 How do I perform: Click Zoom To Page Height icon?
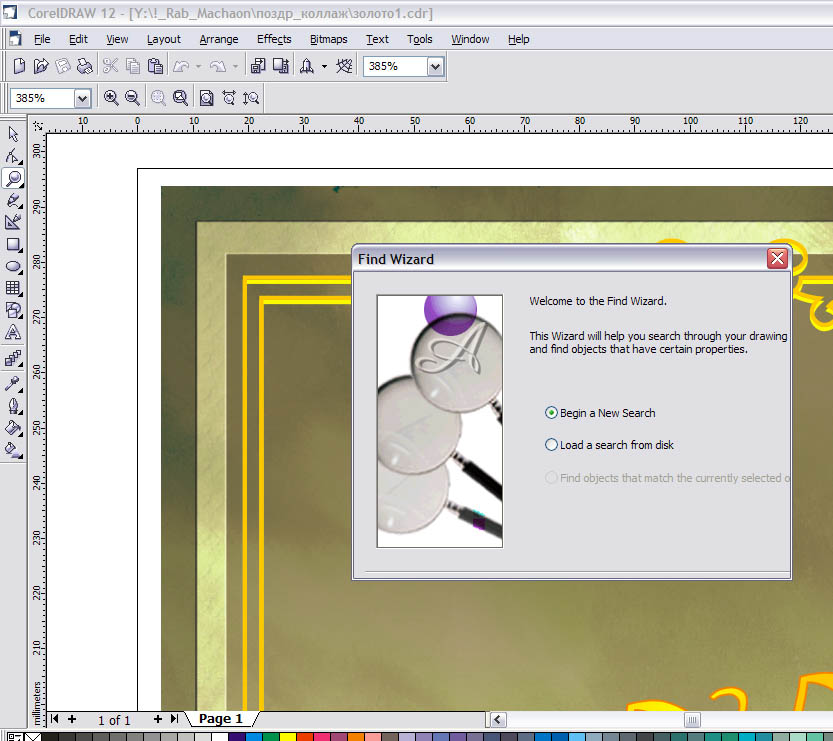pos(251,98)
